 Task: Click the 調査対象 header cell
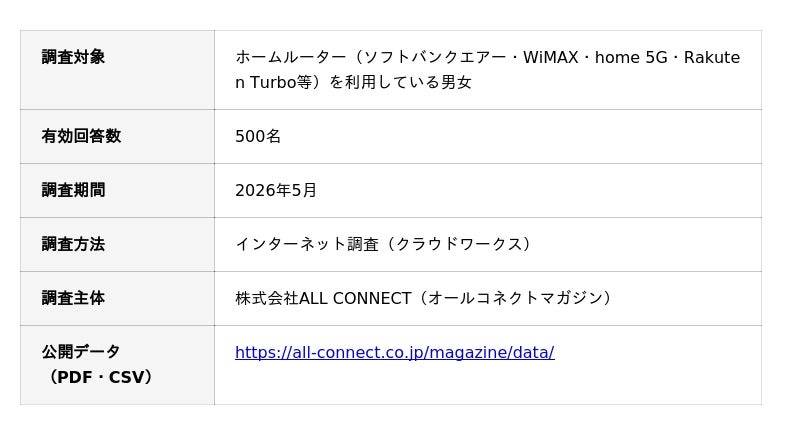(x=117, y=70)
